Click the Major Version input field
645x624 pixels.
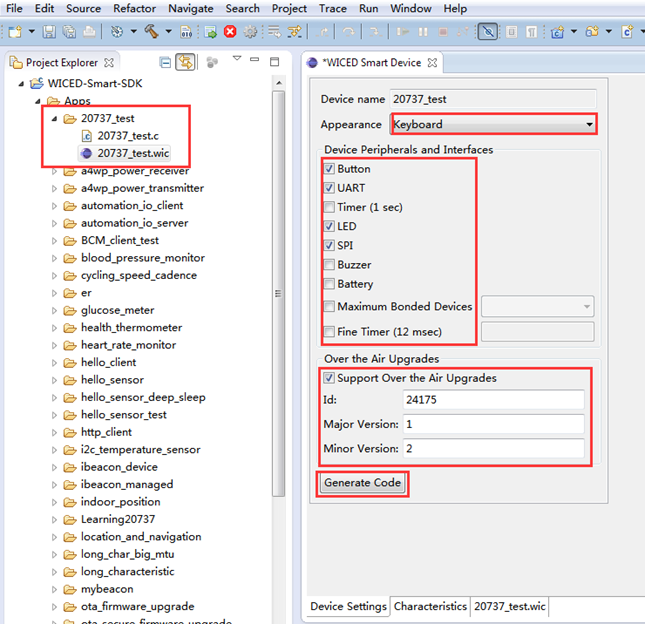pyautogui.click(x=494, y=424)
